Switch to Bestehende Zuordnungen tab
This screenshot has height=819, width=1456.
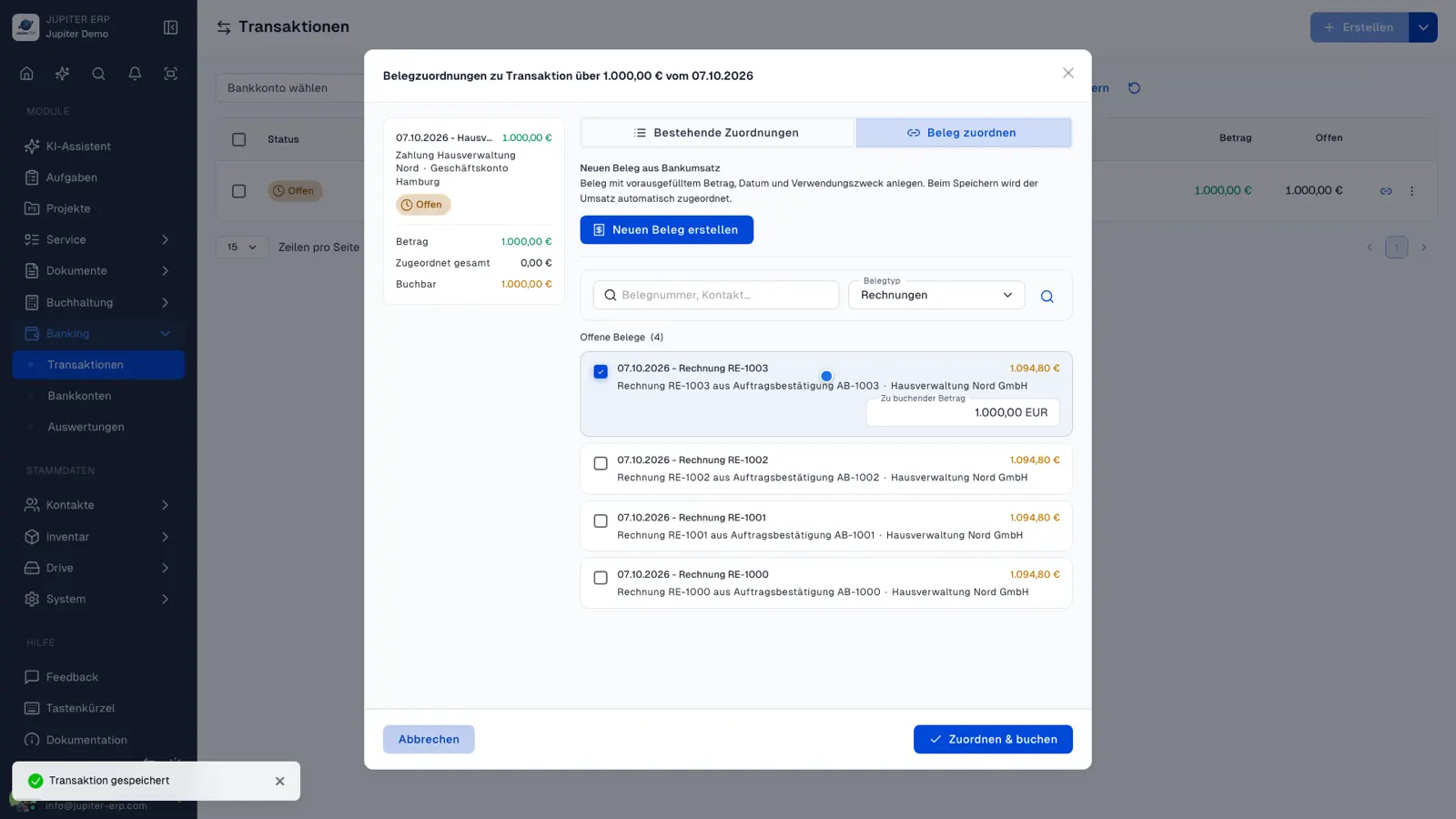coord(717,133)
